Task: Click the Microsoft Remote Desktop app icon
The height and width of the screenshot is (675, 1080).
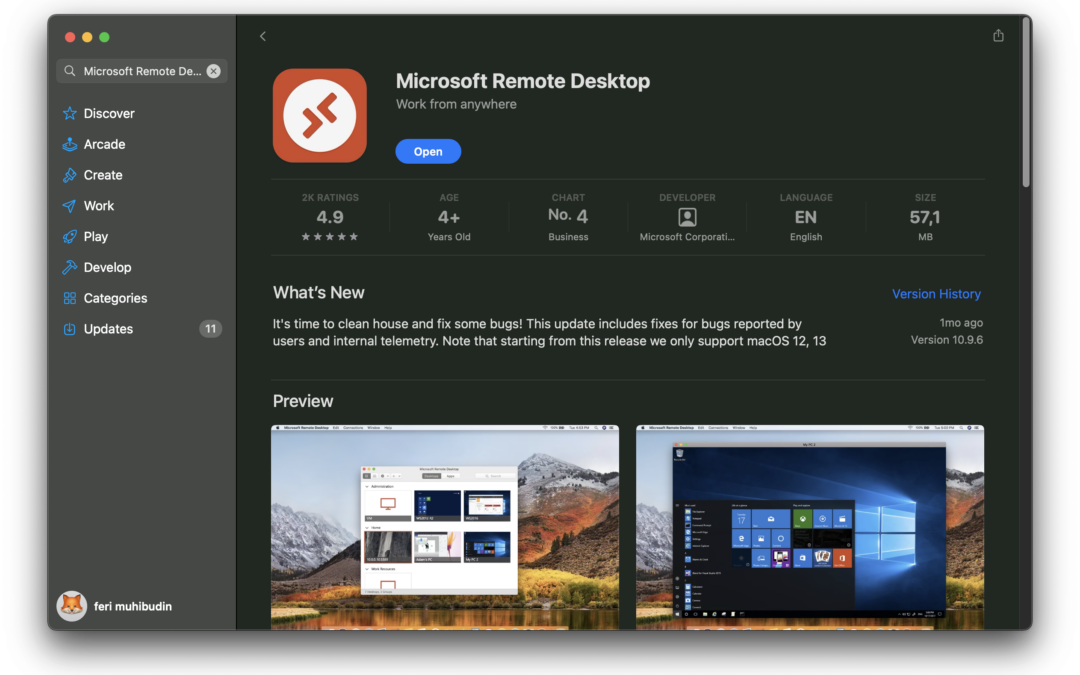Action: coord(320,116)
